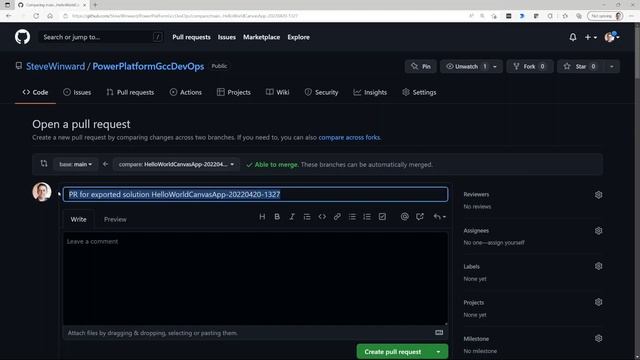Open the repository Pull requests tab
640x360 pixels.
tap(130, 92)
